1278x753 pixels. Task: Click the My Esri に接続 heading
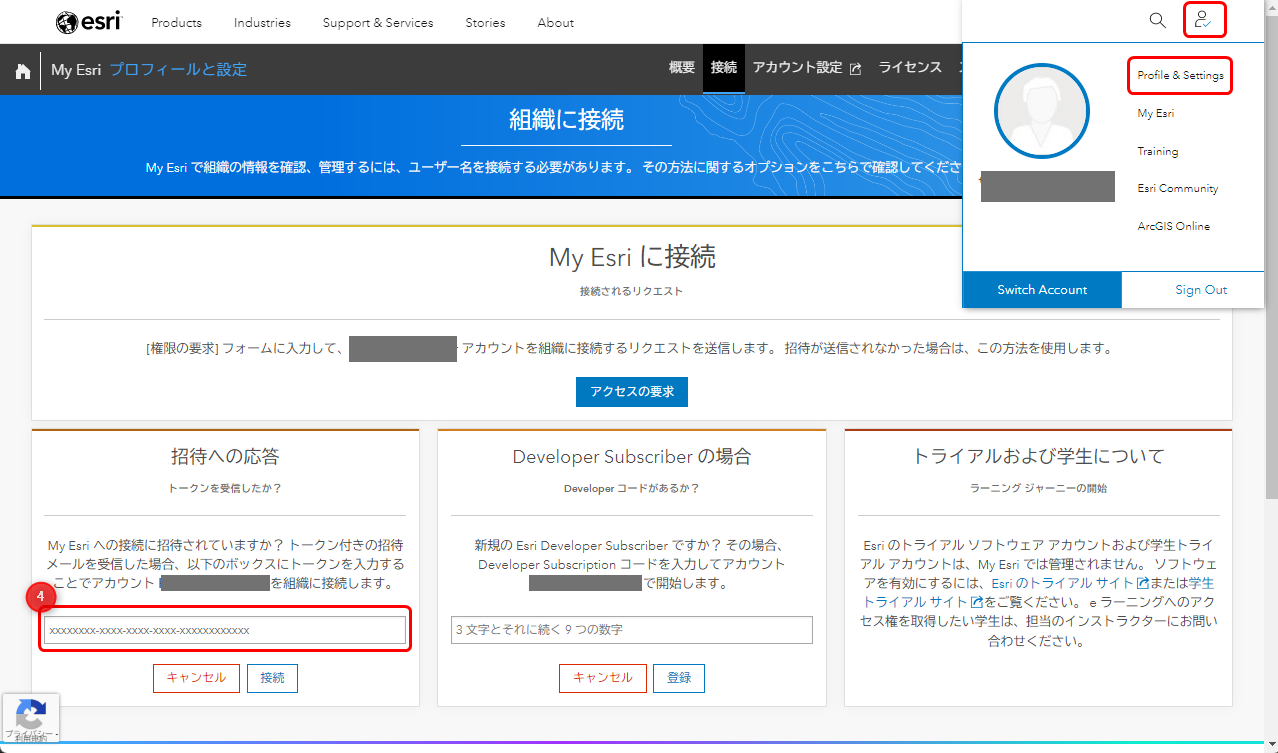[632, 257]
